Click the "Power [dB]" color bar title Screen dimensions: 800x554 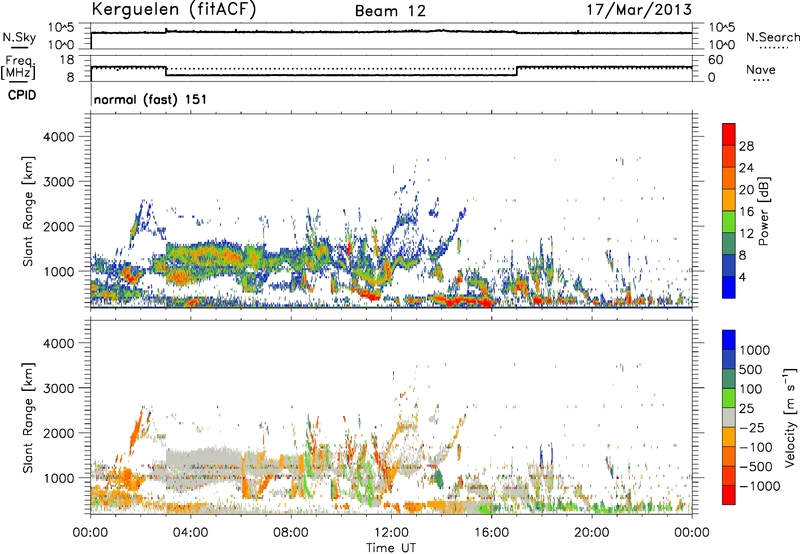(763, 211)
